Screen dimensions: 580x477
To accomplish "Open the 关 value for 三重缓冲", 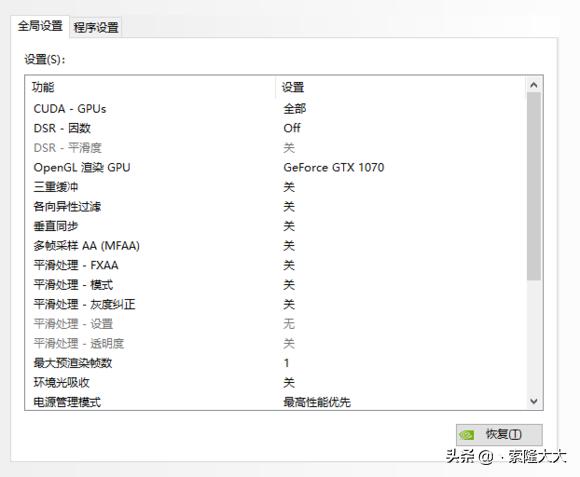I will [x=289, y=187].
